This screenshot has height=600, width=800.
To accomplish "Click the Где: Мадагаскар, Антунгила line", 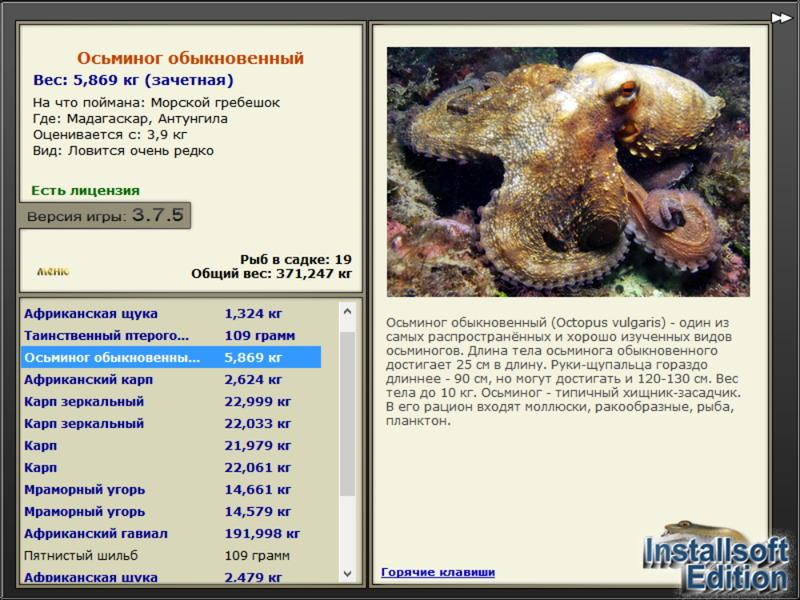I will 130,118.
